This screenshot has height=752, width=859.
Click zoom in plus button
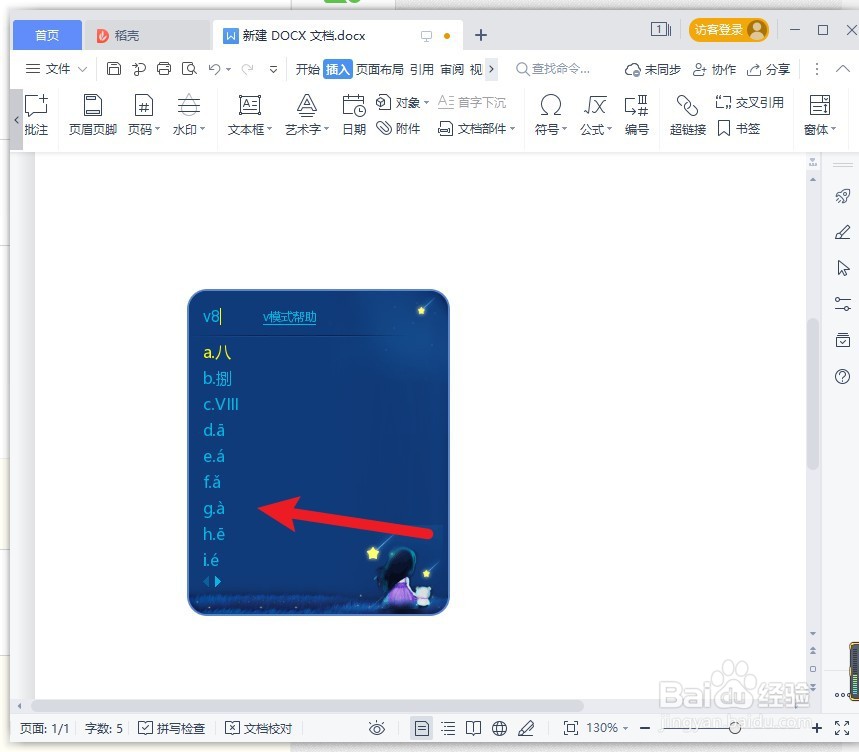pyautogui.click(x=816, y=728)
